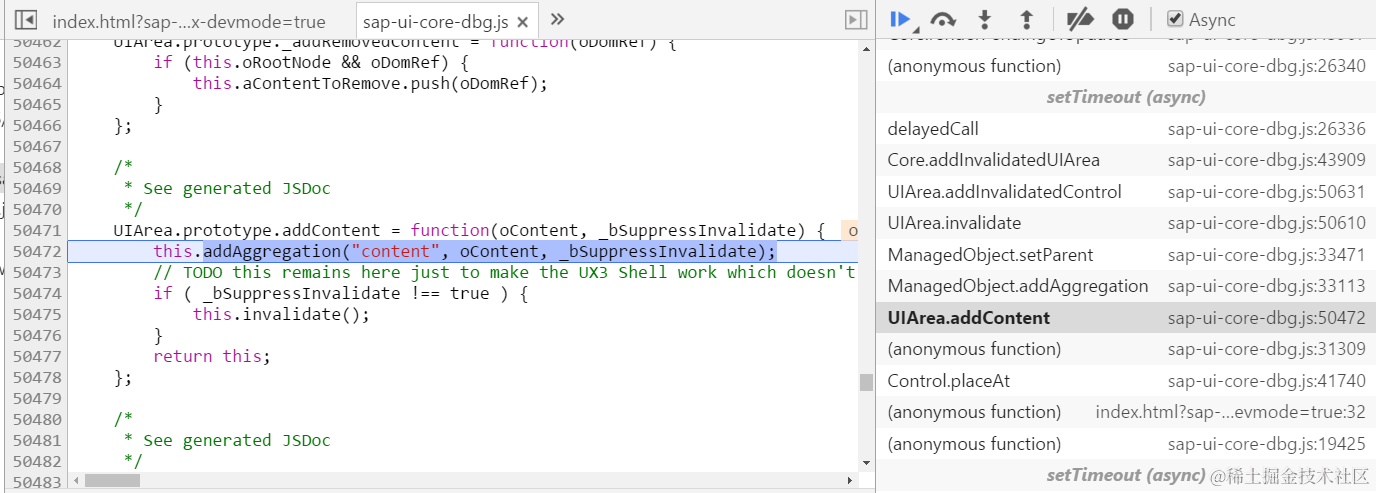Toggle the Async checkbox
Viewport: 1376px width, 493px height.
pyautogui.click(x=1176, y=19)
